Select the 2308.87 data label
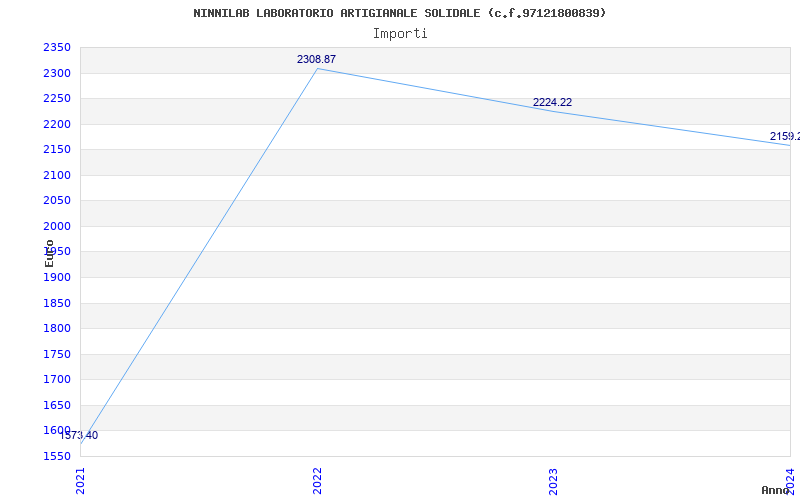Viewport: 800px width, 500px height. point(316,59)
